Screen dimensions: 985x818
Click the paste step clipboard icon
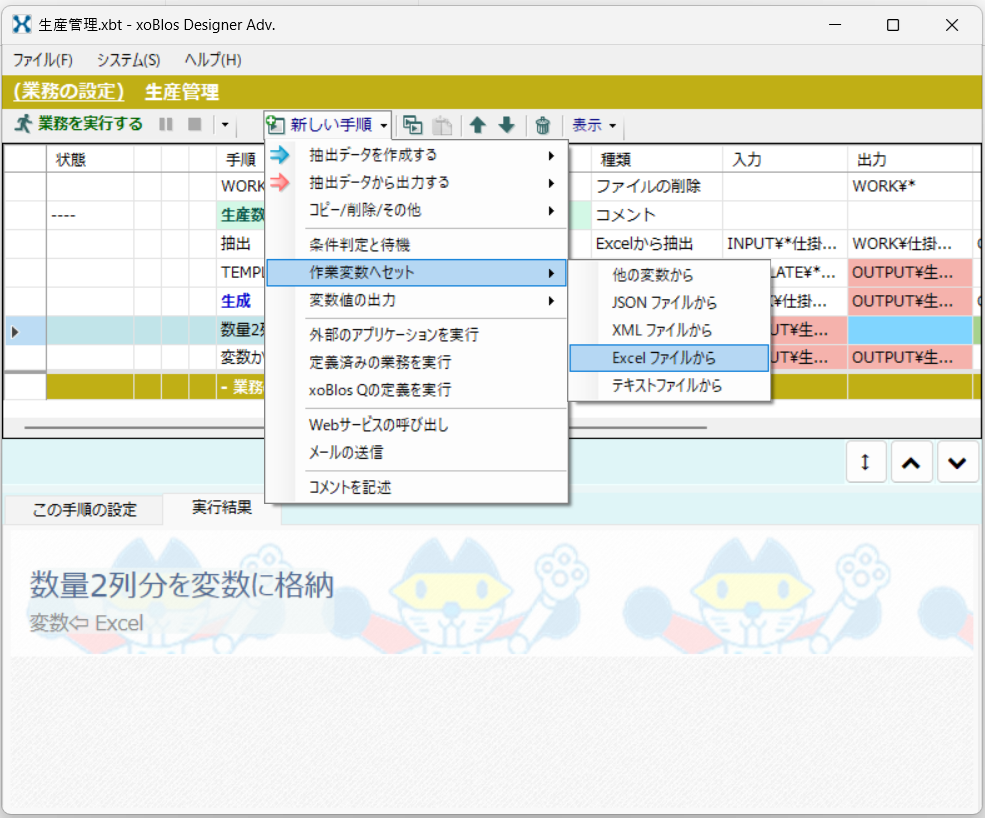pos(442,125)
